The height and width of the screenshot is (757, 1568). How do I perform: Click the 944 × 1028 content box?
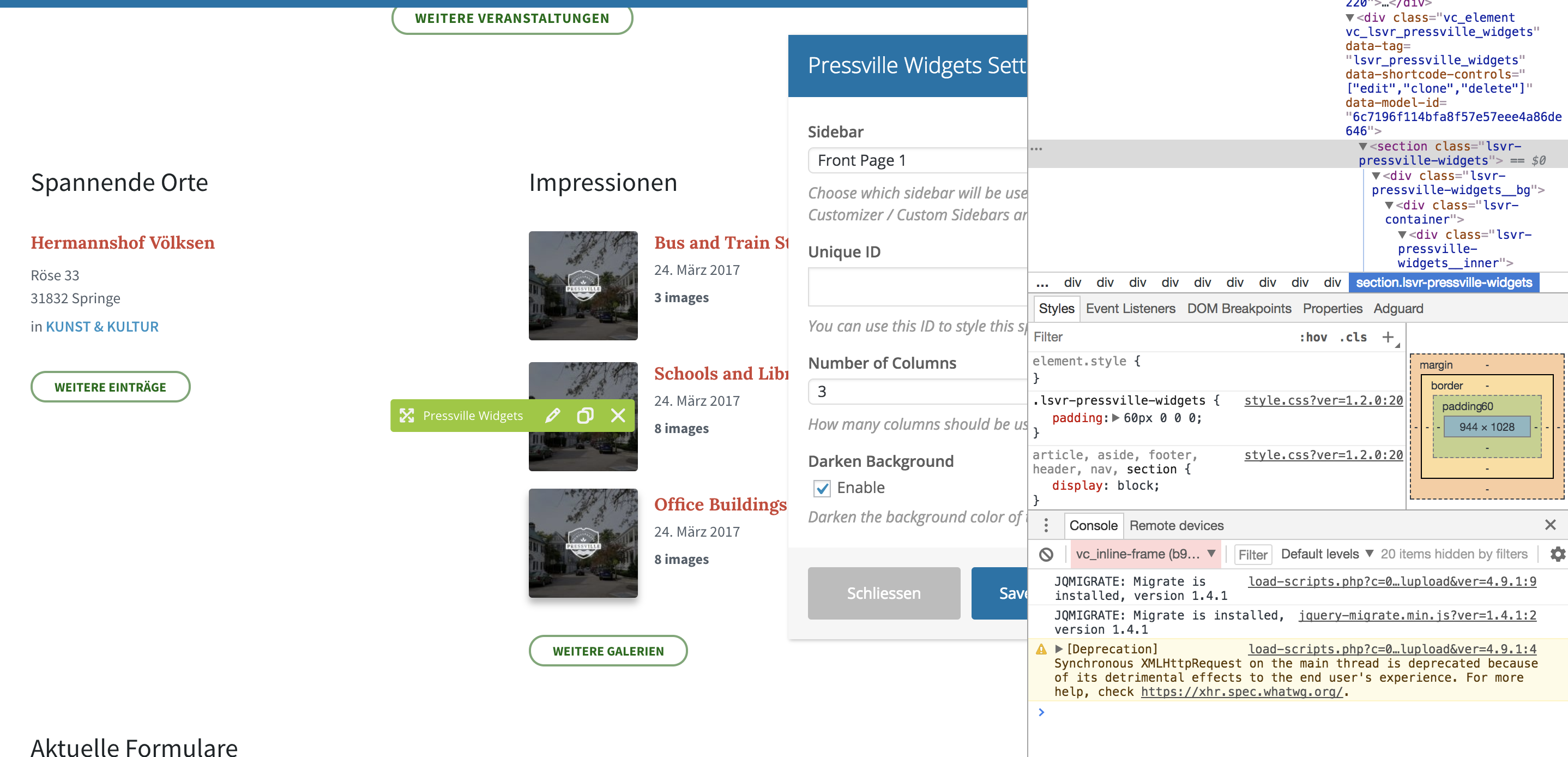coord(1486,427)
